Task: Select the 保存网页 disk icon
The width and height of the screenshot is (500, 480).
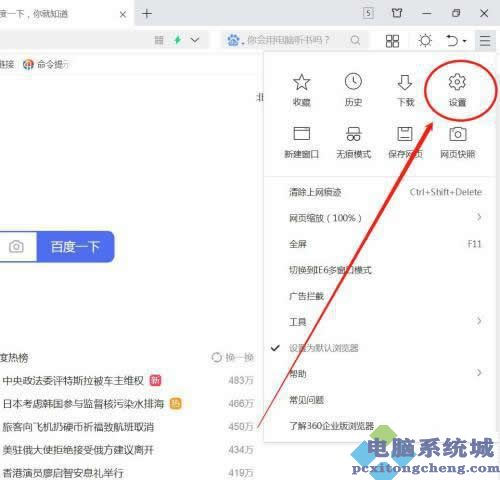Action: pyautogui.click(x=405, y=142)
